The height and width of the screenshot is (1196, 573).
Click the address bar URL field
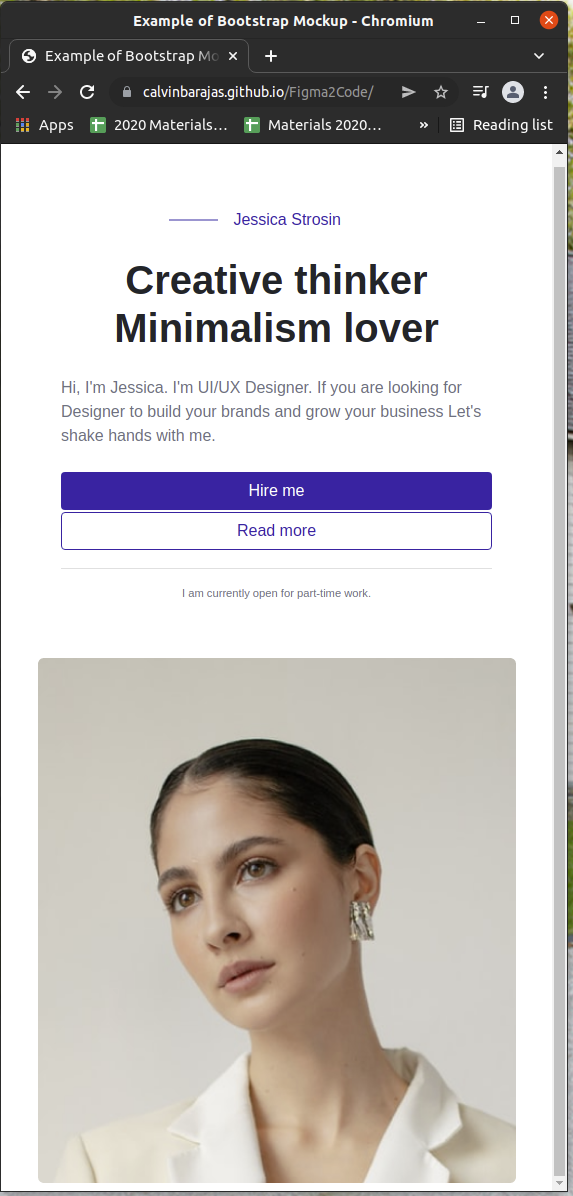(x=257, y=92)
